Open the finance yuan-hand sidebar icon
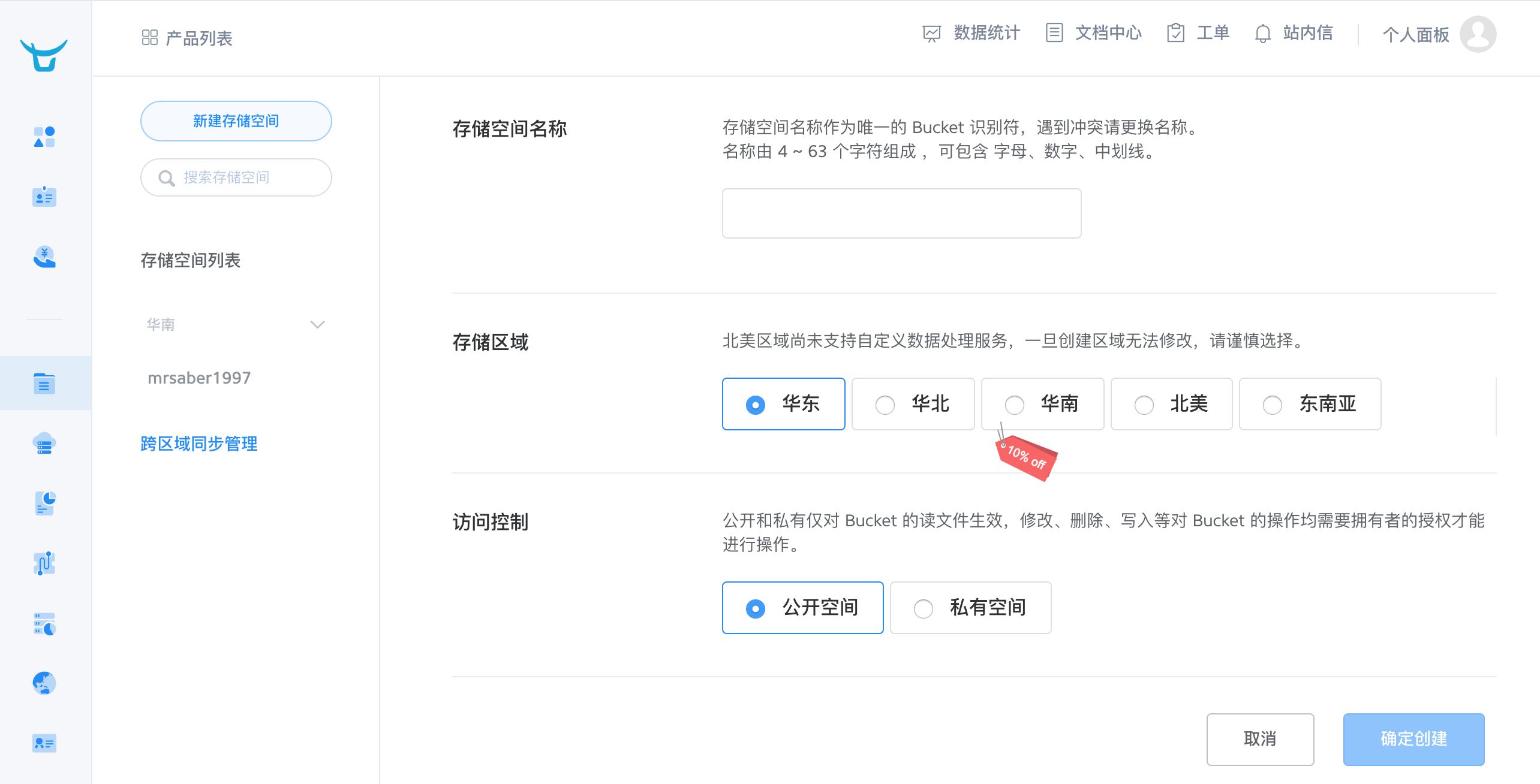This screenshot has width=1540, height=784. [44, 257]
